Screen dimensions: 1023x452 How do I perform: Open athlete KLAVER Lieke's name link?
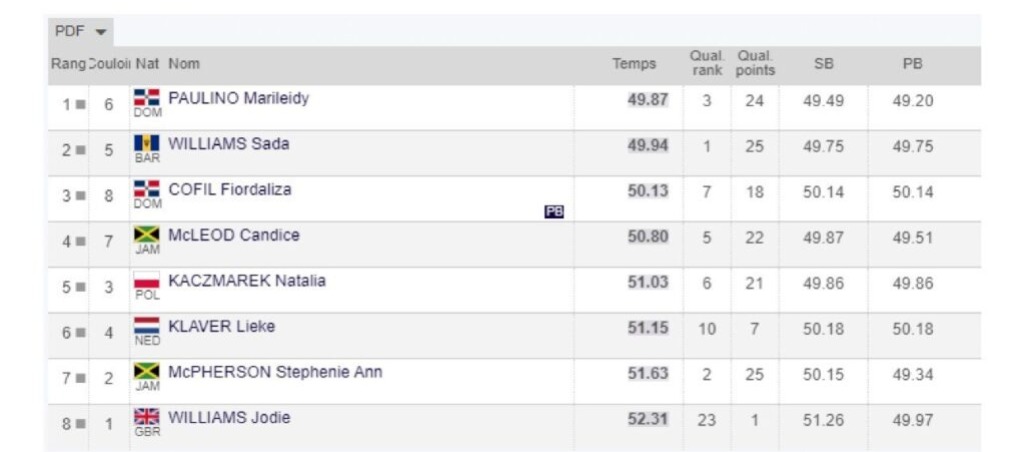222,326
